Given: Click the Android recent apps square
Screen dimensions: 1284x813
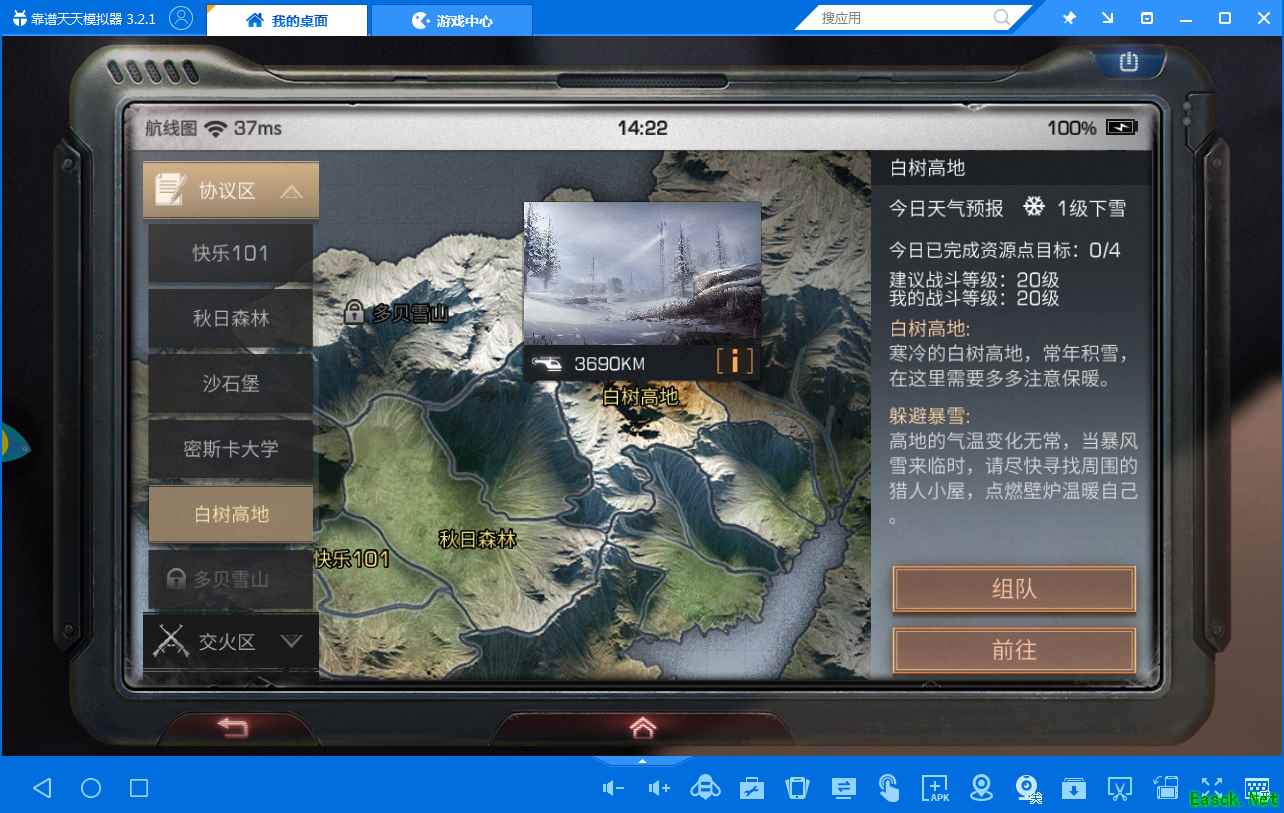Looking at the screenshot, I should 139,788.
